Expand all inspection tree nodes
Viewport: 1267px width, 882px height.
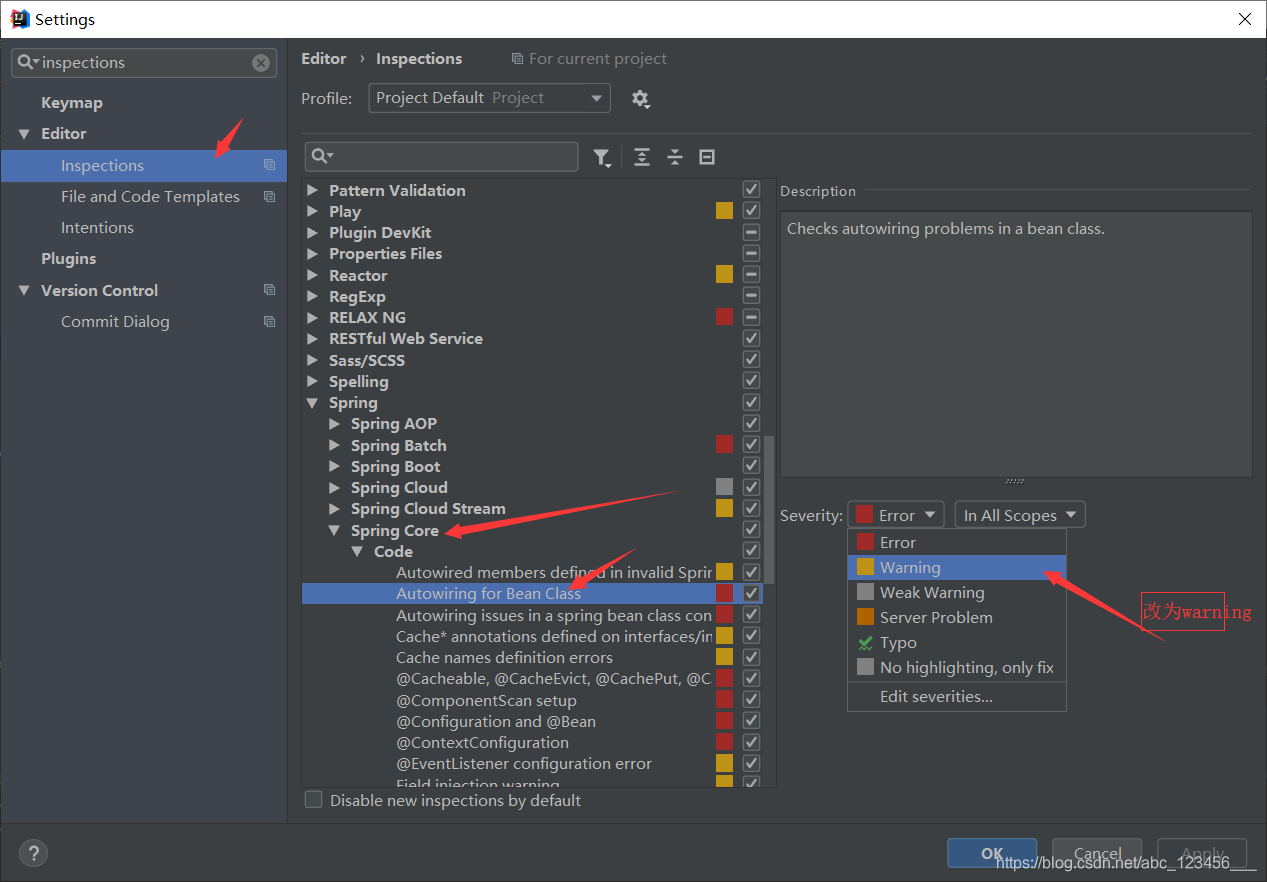(x=642, y=157)
